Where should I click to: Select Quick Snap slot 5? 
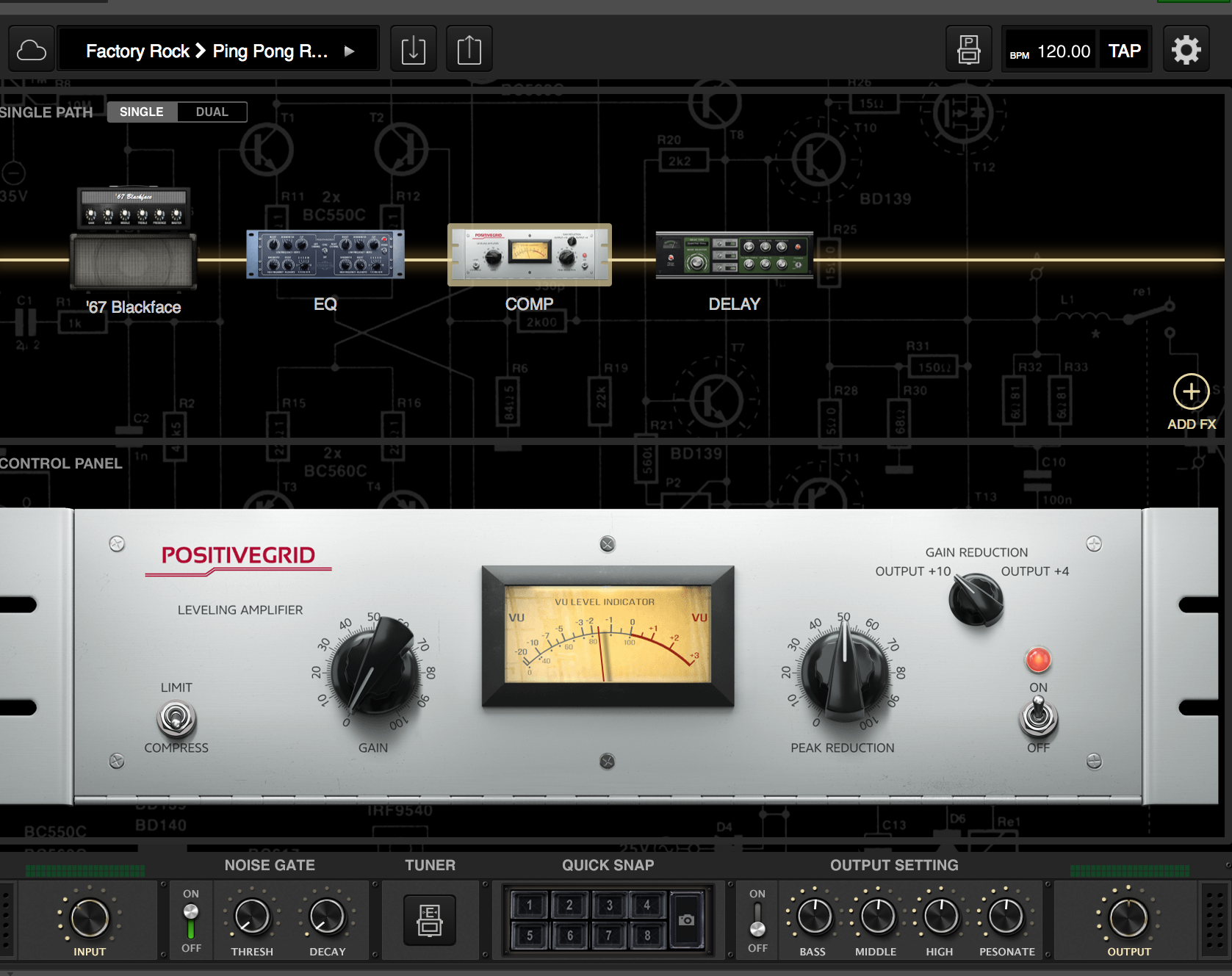click(x=529, y=935)
